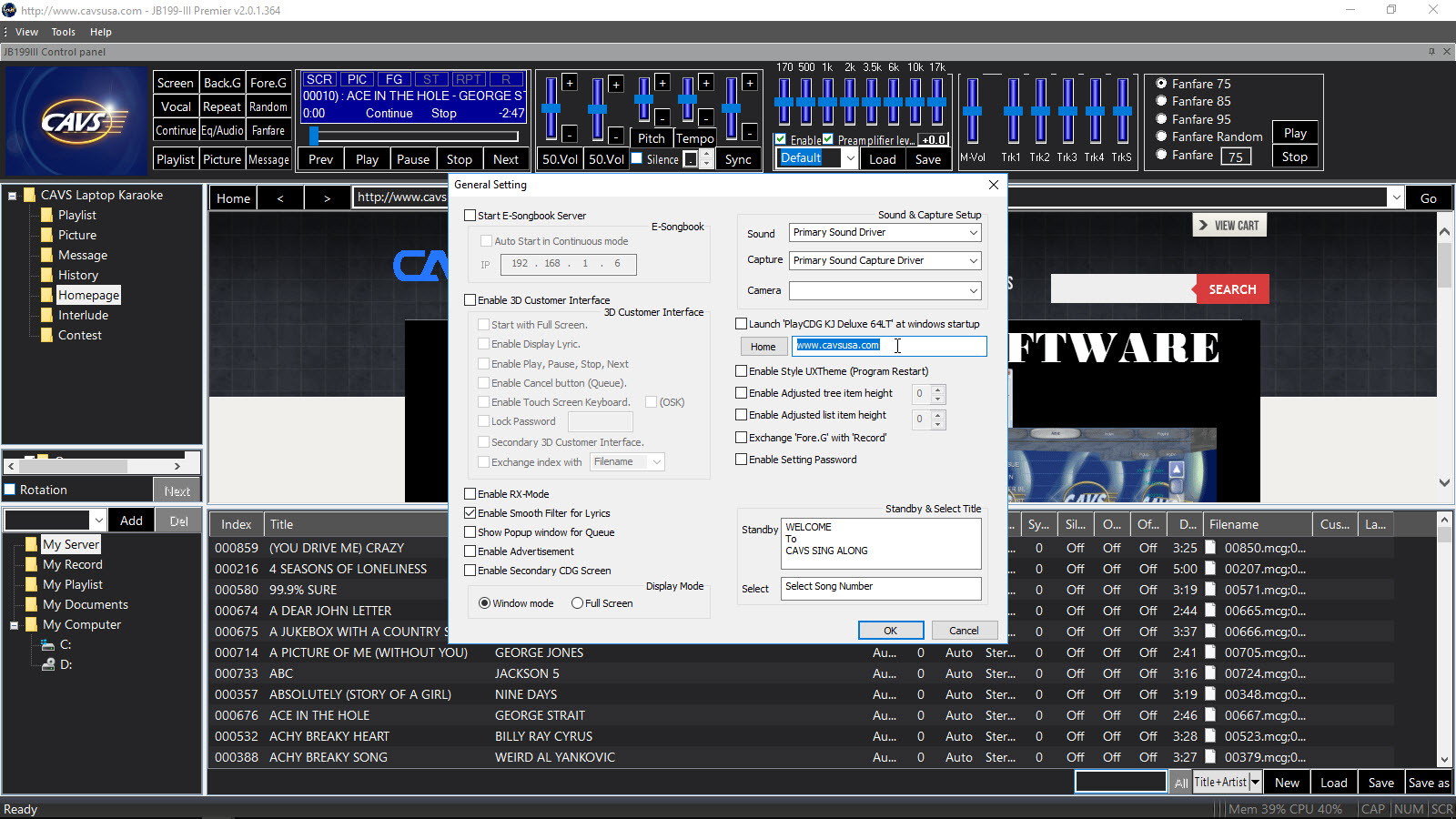This screenshot has width=1456, height=819.
Task: Adjust the Trk1 volume slider
Action: click(x=1013, y=111)
